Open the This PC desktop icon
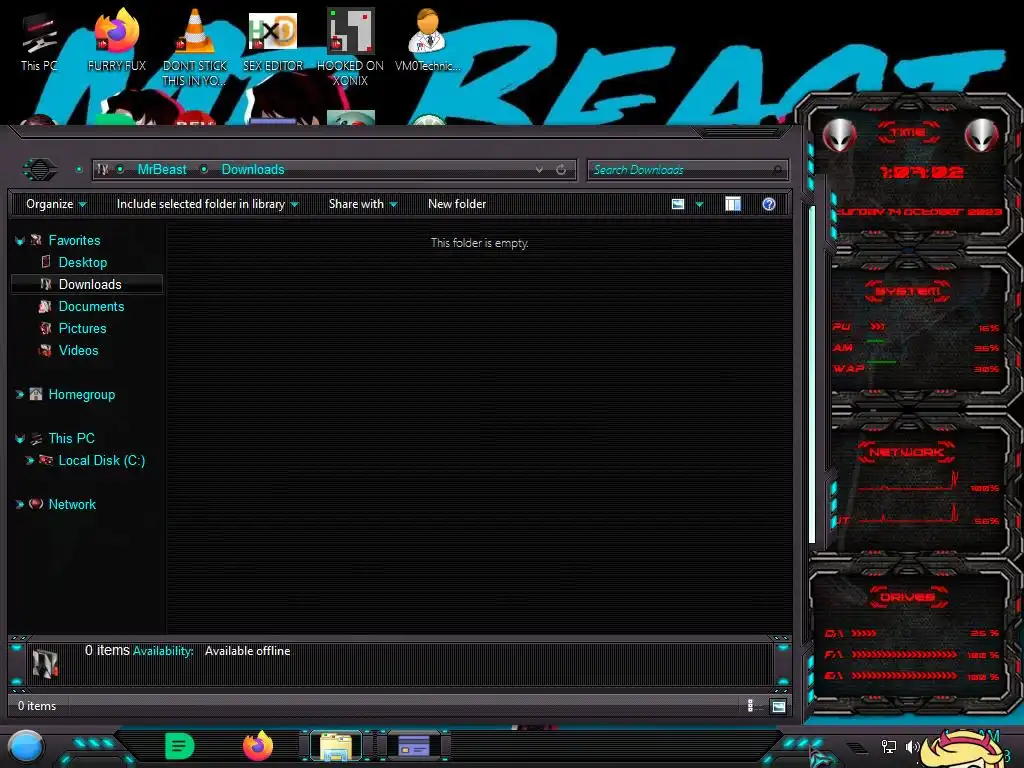This screenshot has height=768, width=1024. coord(39,41)
